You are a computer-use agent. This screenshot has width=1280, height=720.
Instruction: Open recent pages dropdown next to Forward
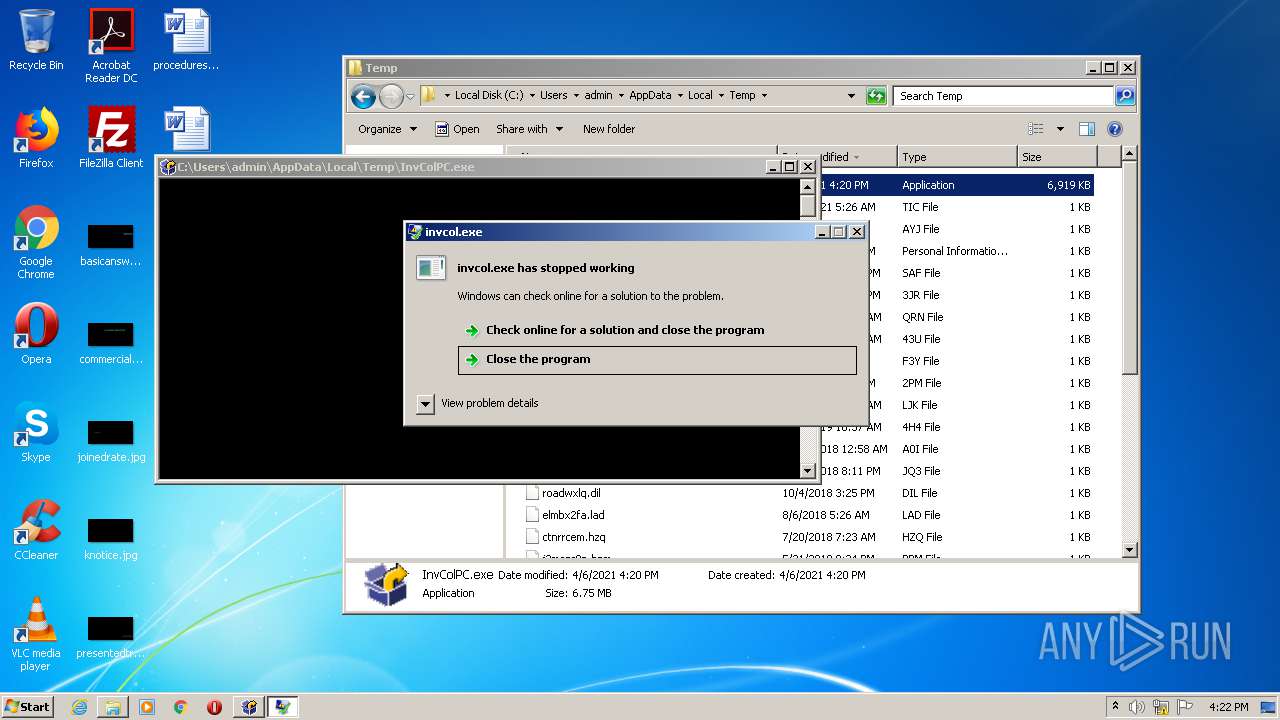tap(410, 97)
